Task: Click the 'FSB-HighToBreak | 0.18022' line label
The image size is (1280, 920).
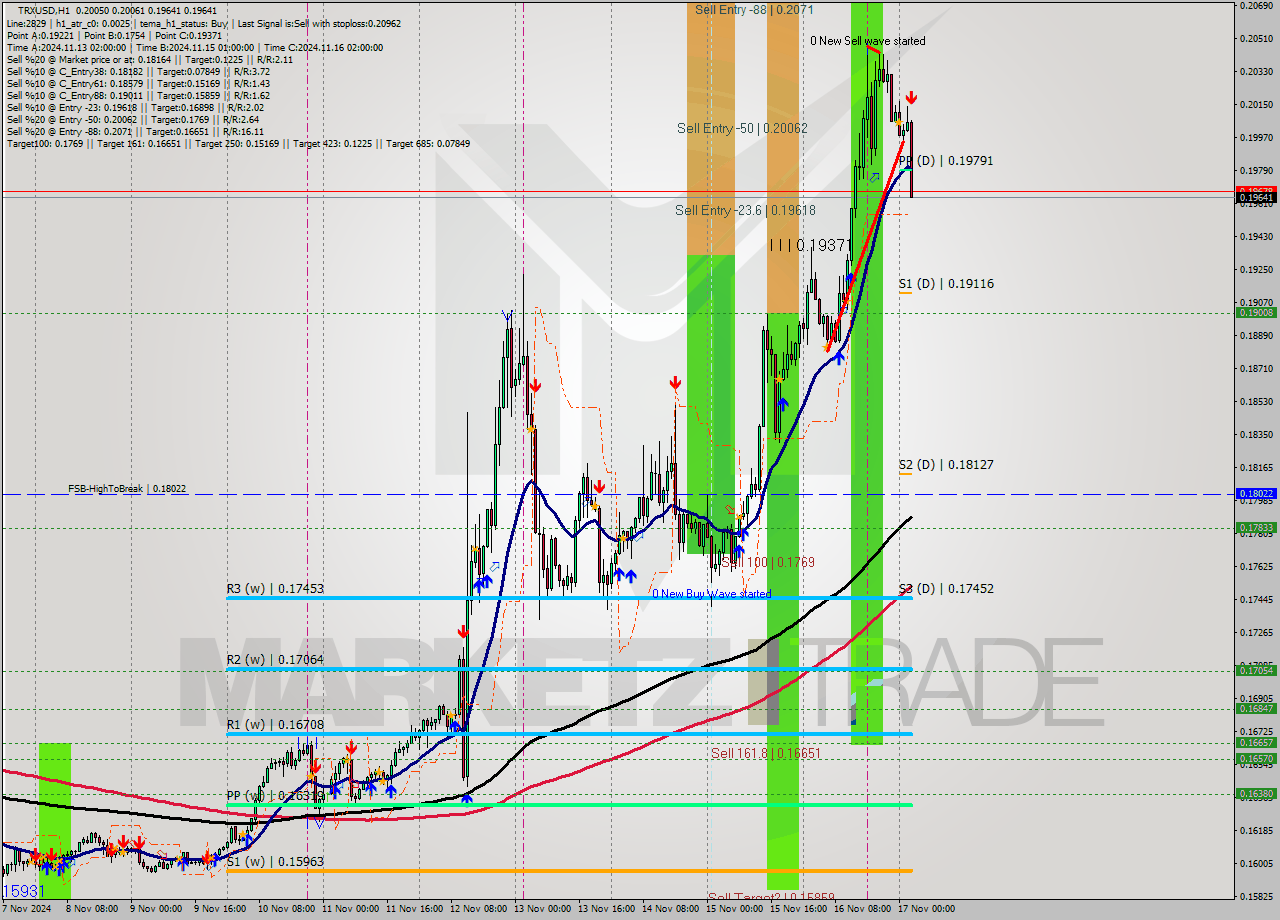Action: pyautogui.click(x=127, y=489)
